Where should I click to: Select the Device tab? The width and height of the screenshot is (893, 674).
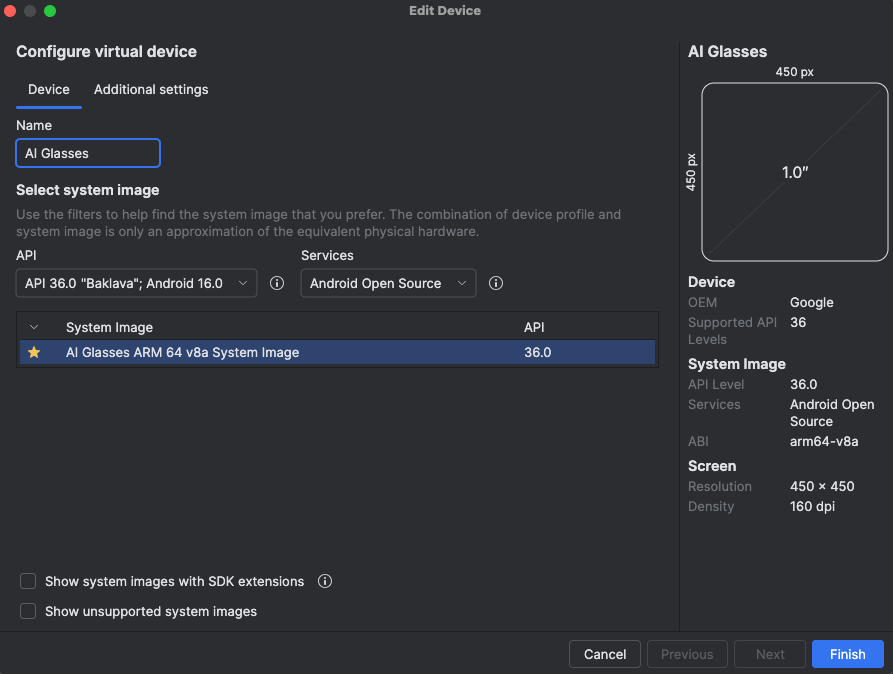(x=48, y=89)
